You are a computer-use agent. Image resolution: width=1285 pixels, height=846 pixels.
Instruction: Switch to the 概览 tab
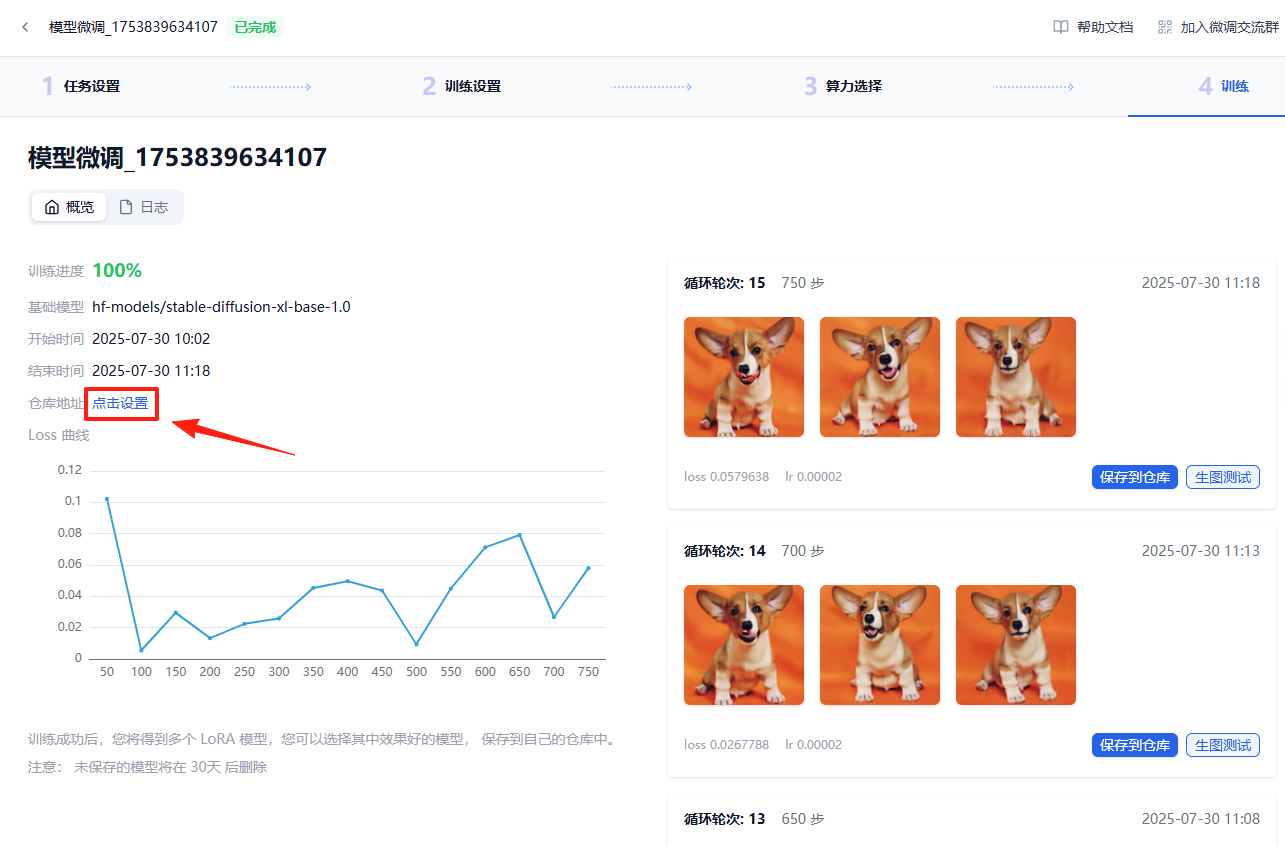[x=69, y=207]
